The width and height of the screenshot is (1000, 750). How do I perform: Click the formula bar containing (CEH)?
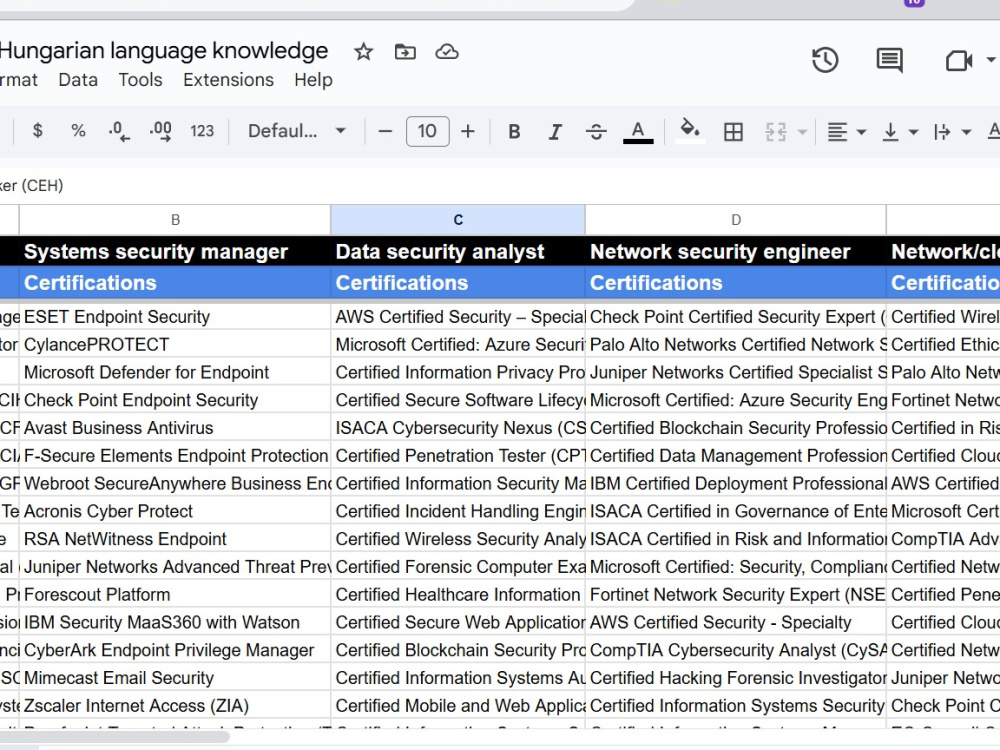click(500, 186)
